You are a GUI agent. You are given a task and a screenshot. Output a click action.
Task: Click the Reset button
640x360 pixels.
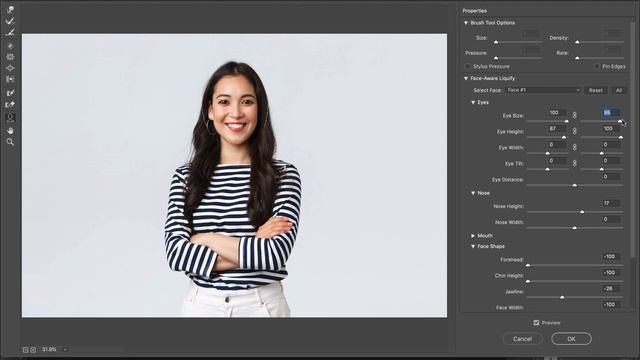(x=596, y=90)
